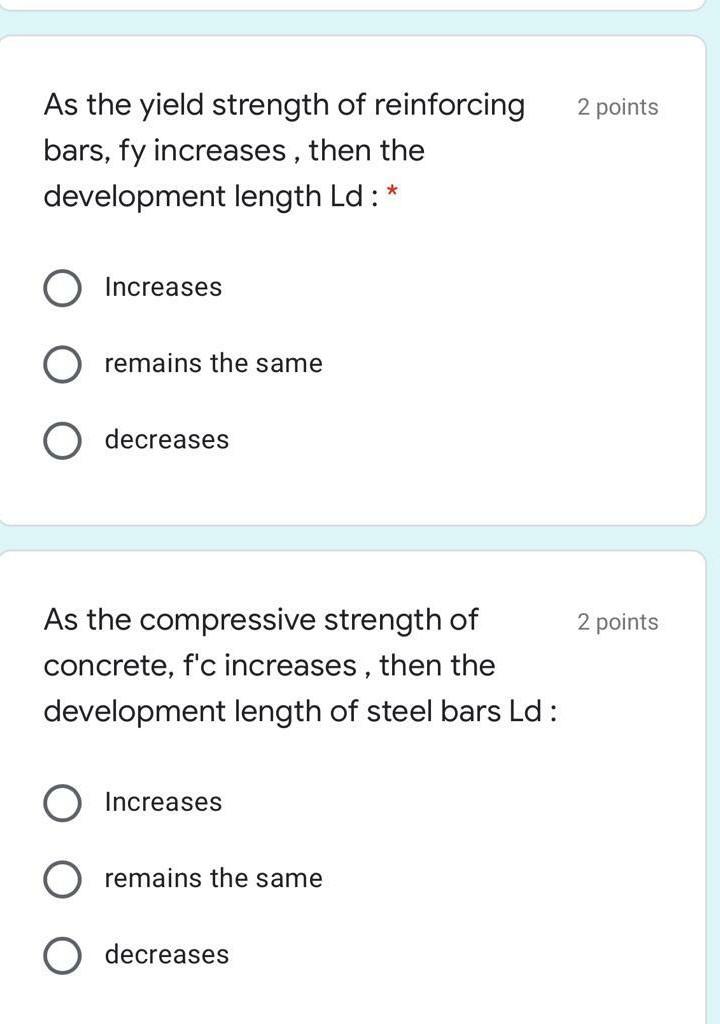The image size is (720, 1024).
Task: Select "decreases" for the compressive strength question
Action: (62, 954)
